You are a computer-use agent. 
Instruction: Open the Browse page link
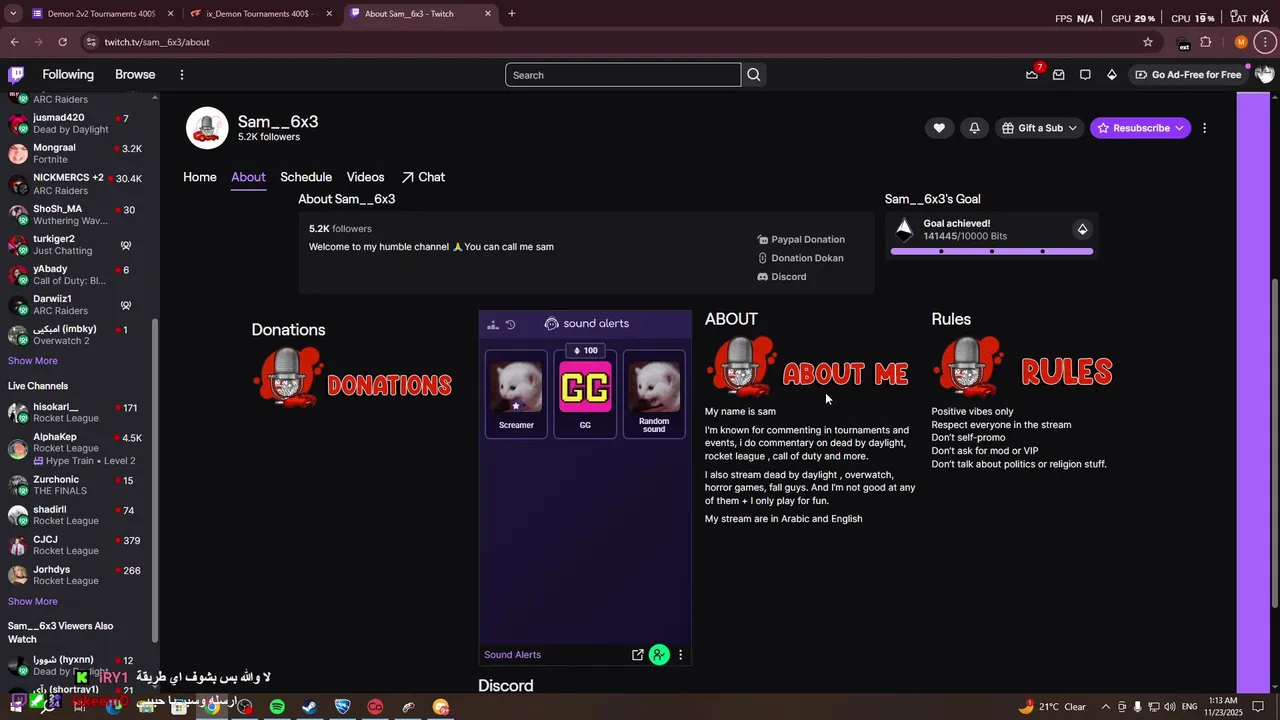tap(135, 75)
